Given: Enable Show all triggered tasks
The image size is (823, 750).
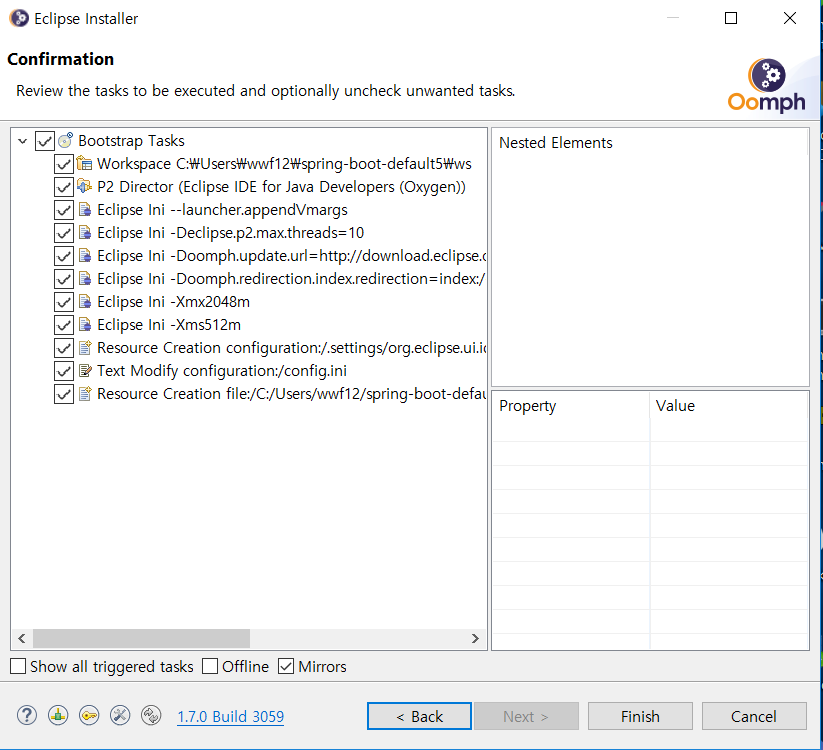Looking at the screenshot, I should (x=18, y=666).
